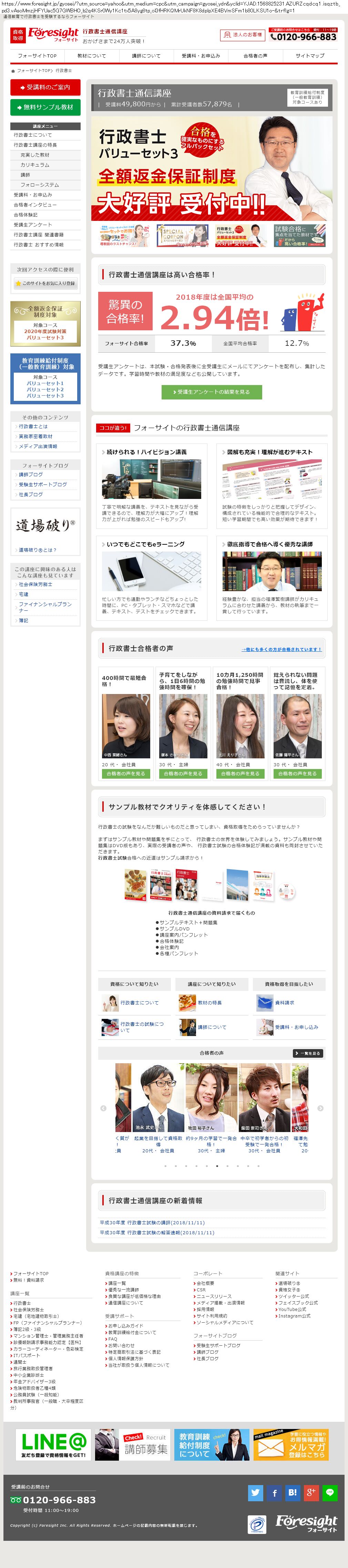Open FAQ link in footer 受講サポート
Screen dimensions: 348x1568
112,1339
